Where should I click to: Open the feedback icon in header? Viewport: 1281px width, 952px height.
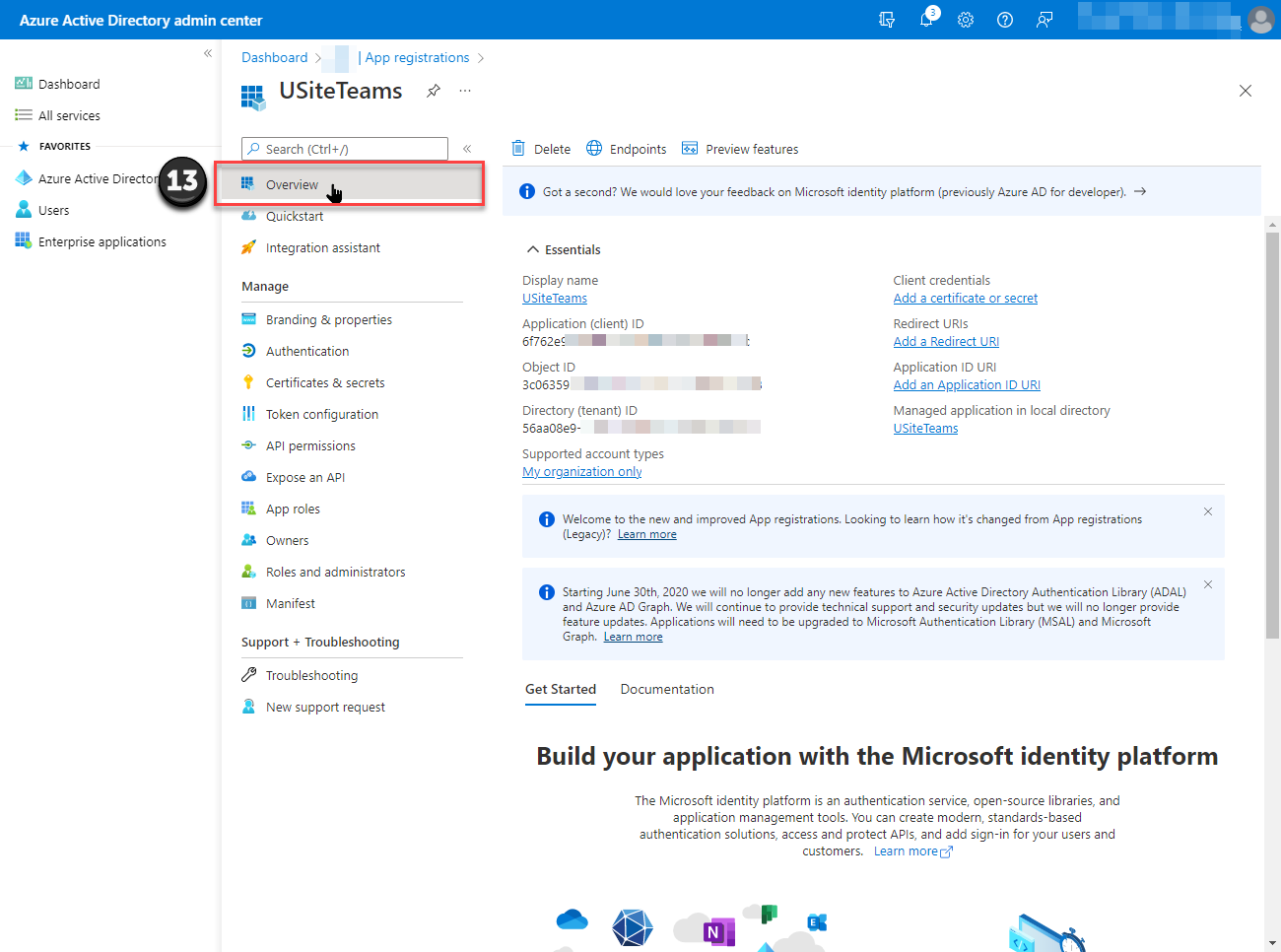point(1045,20)
